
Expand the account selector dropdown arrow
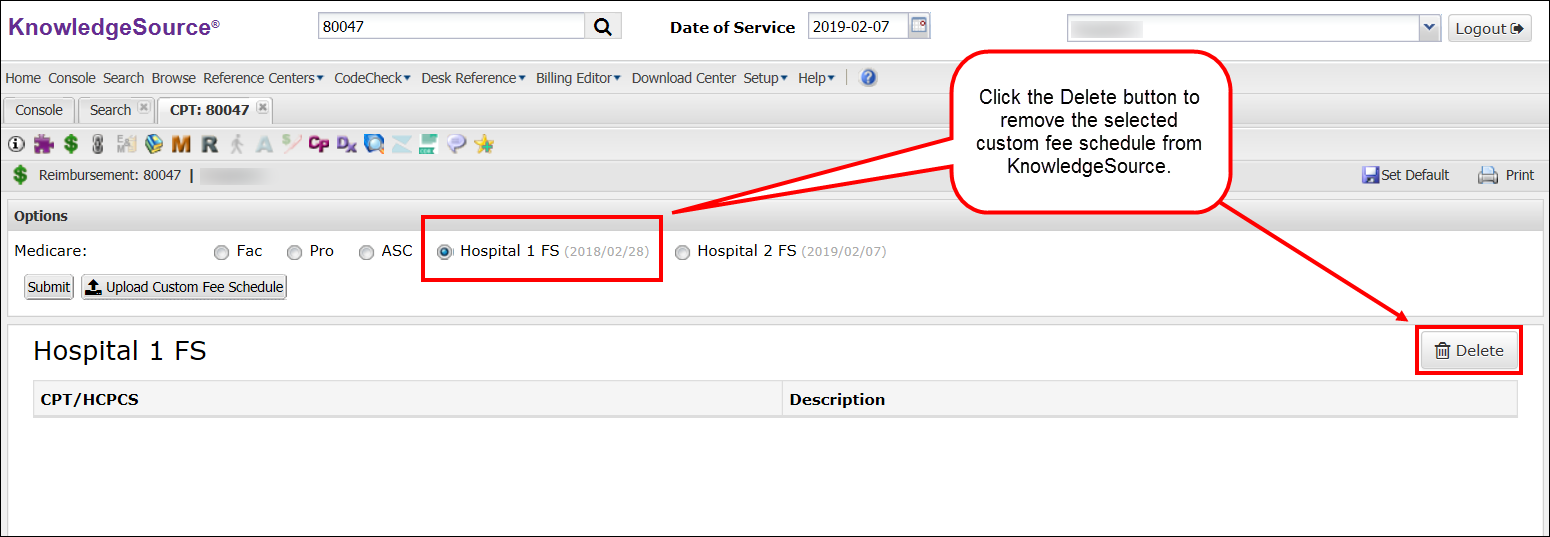pyautogui.click(x=1428, y=28)
